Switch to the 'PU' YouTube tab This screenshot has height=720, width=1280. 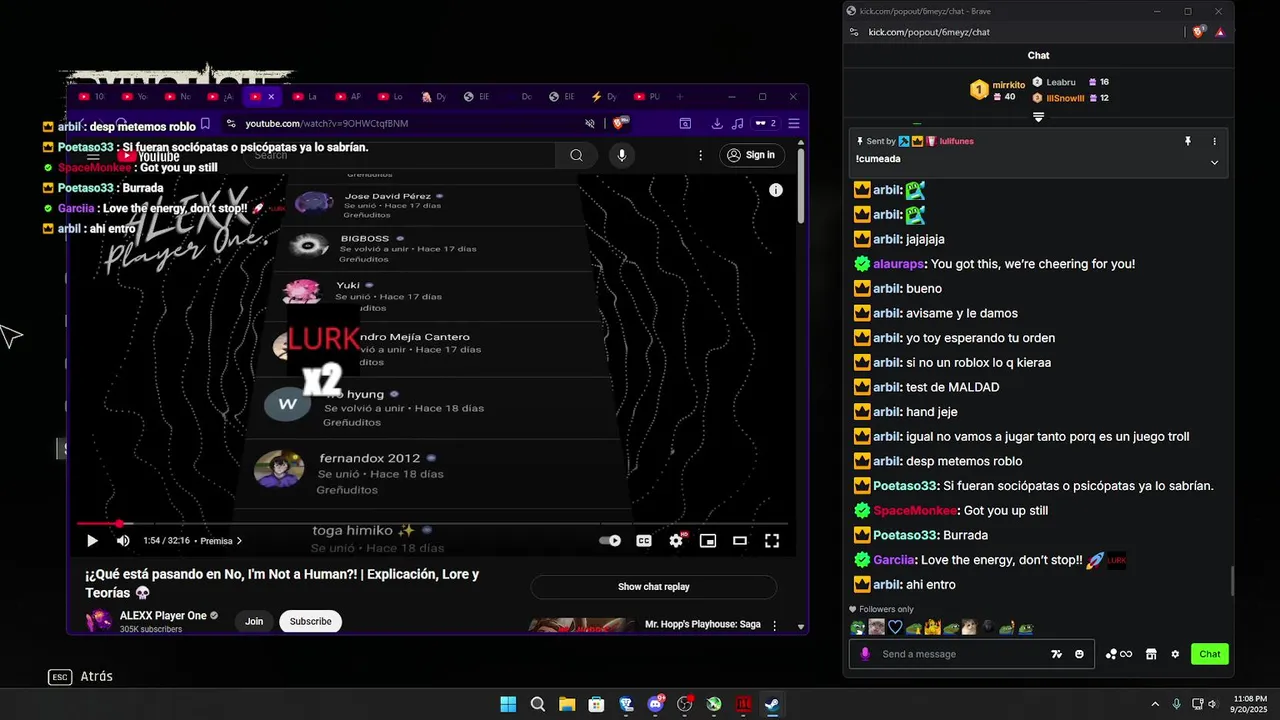click(x=648, y=97)
